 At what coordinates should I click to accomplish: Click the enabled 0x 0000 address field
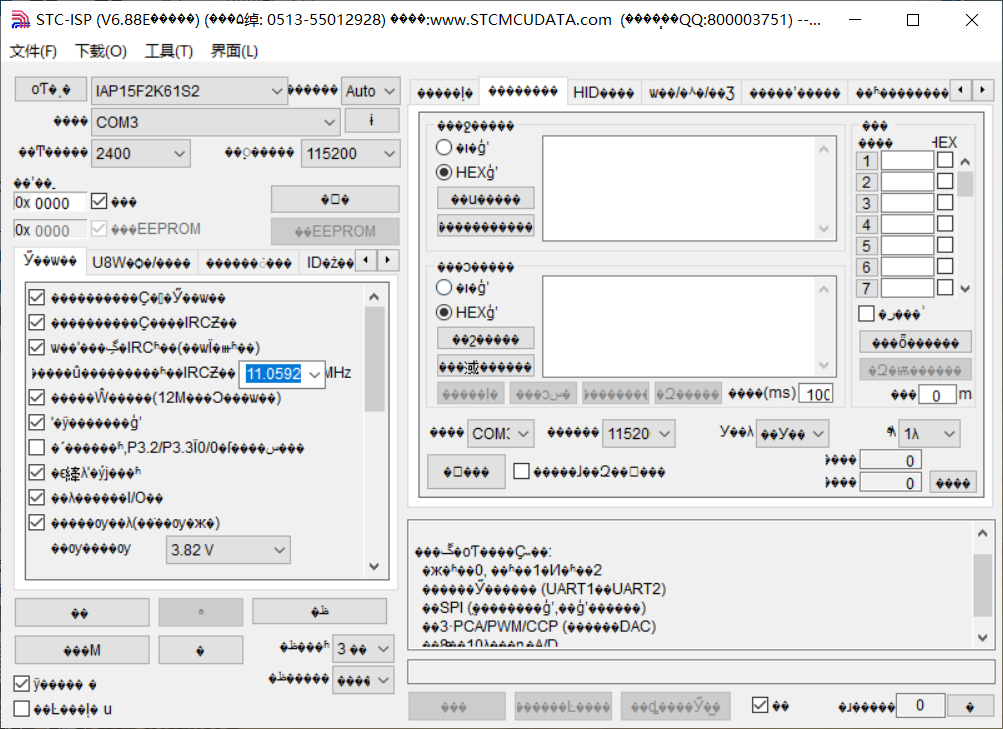(x=50, y=202)
